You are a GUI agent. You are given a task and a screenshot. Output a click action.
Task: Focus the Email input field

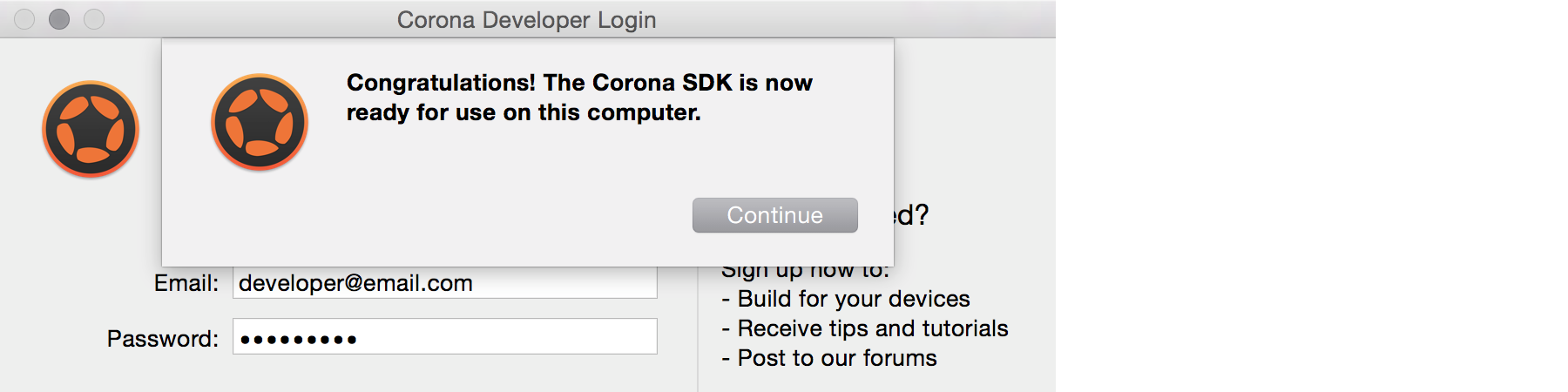(x=444, y=283)
